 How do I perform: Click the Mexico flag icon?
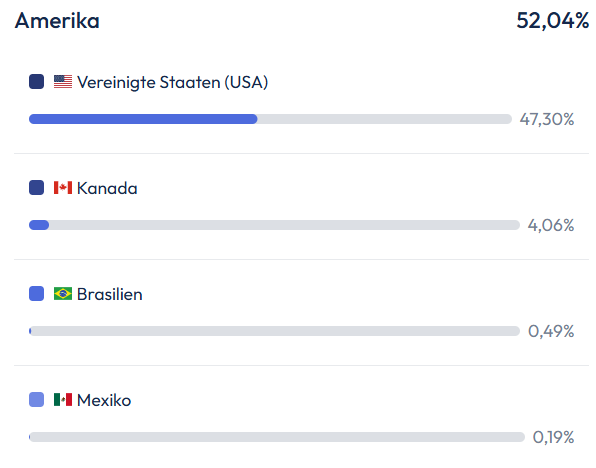coord(63,400)
